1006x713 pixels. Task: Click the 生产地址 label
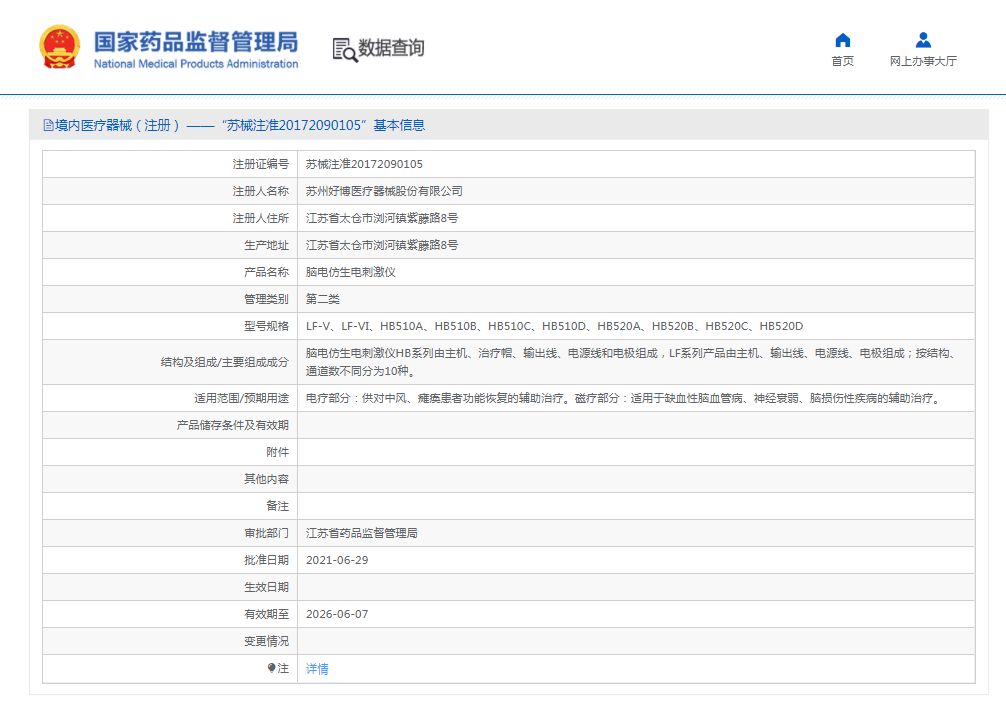[266, 245]
